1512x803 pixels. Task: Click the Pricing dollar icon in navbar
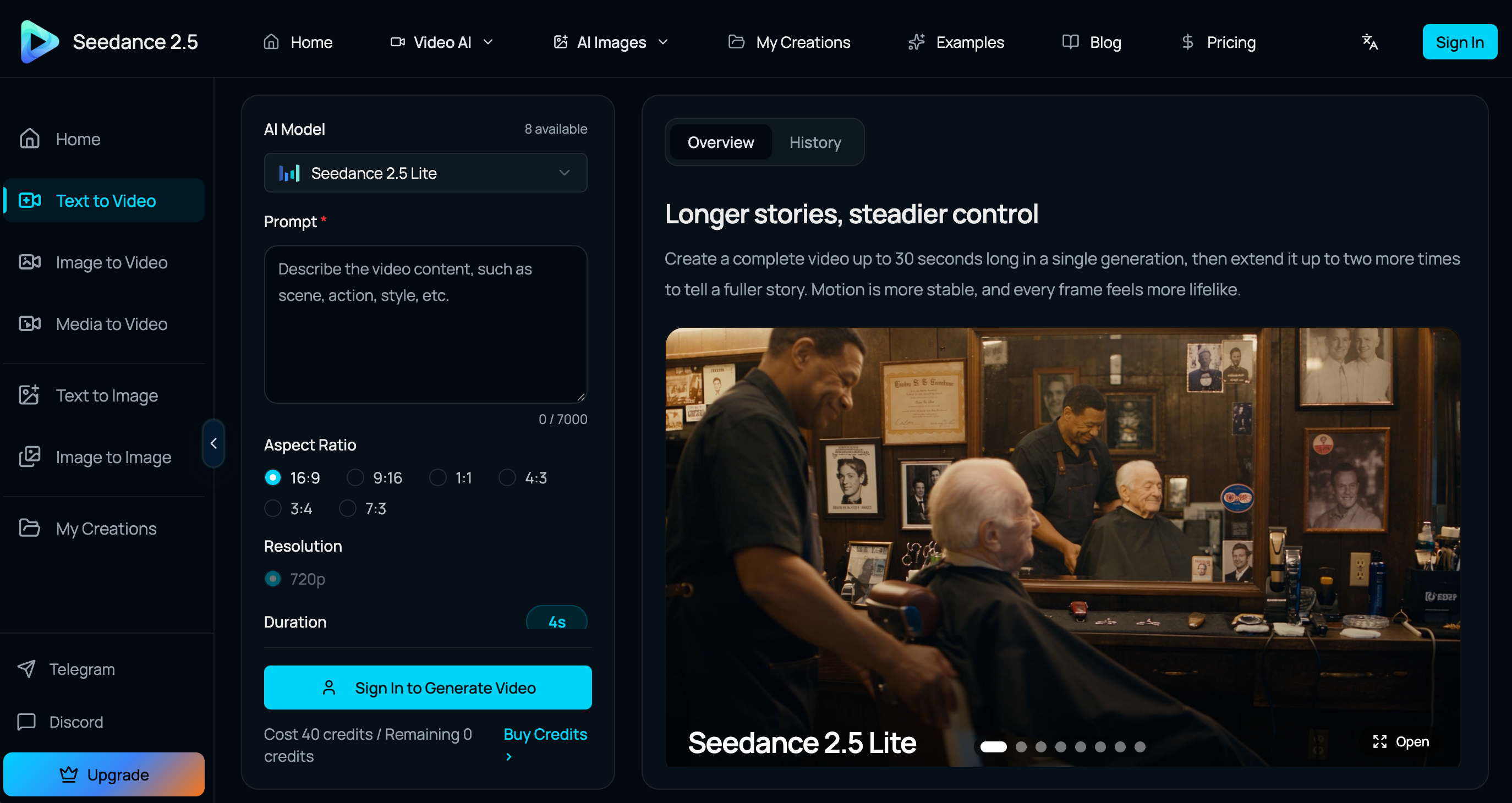(x=1187, y=42)
